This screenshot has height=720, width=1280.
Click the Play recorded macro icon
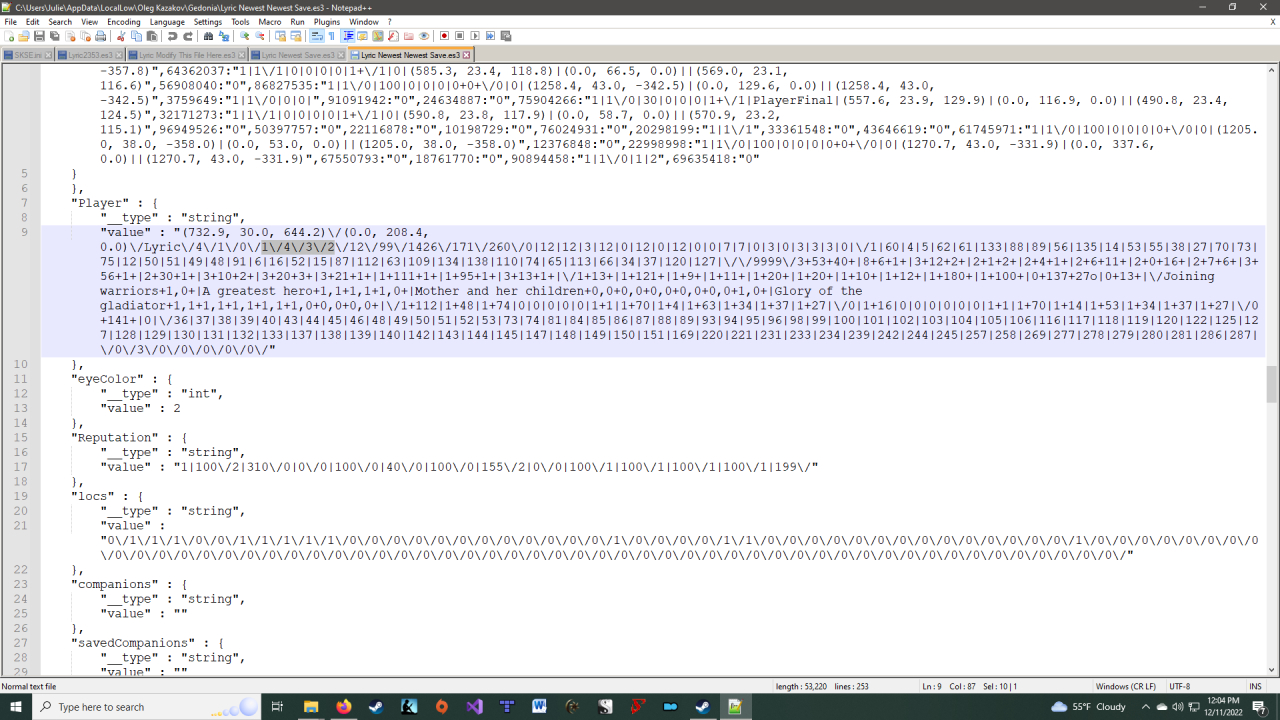pyautogui.click(x=475, y=36)
